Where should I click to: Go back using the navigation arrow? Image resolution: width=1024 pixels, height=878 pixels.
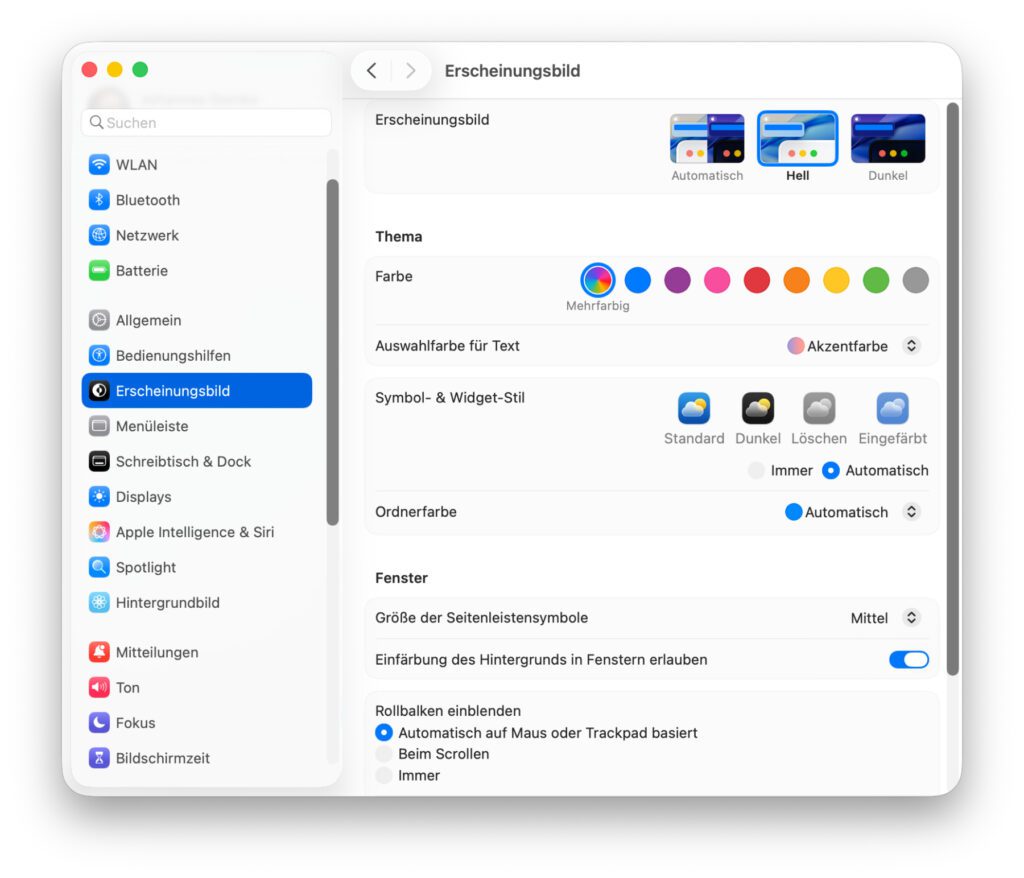371,70
